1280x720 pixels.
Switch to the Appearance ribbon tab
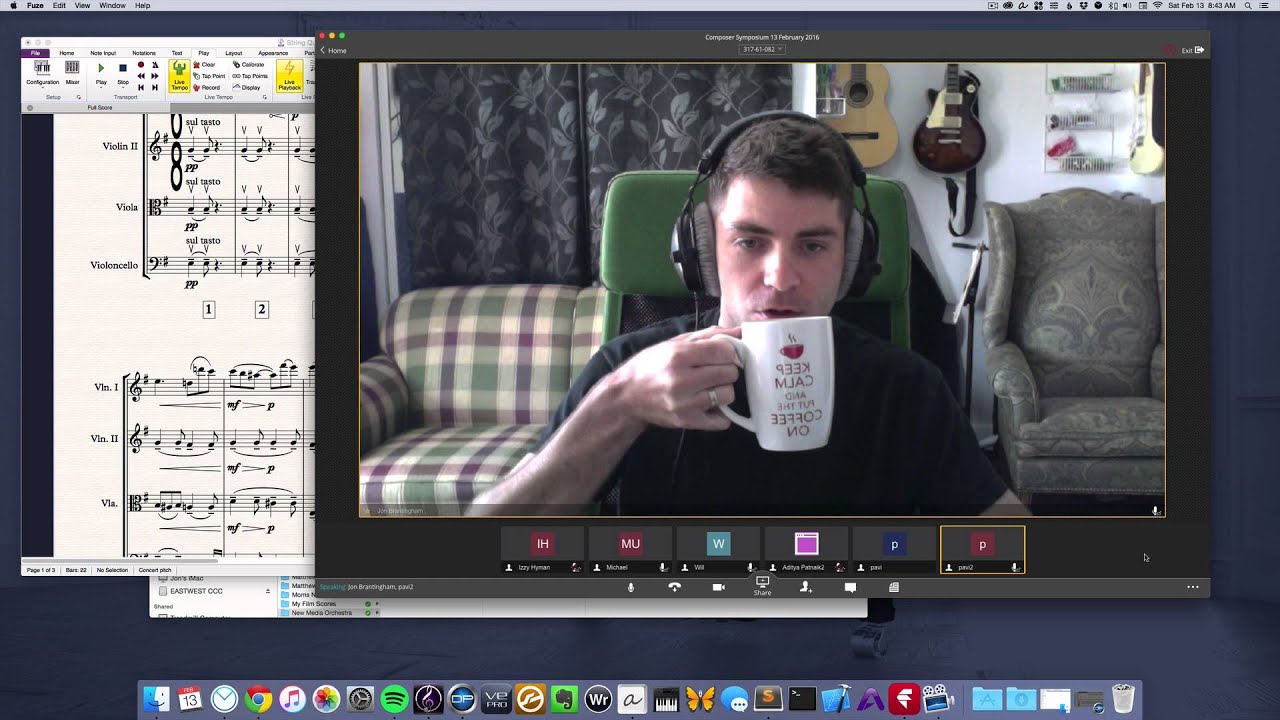pos(273,53)
